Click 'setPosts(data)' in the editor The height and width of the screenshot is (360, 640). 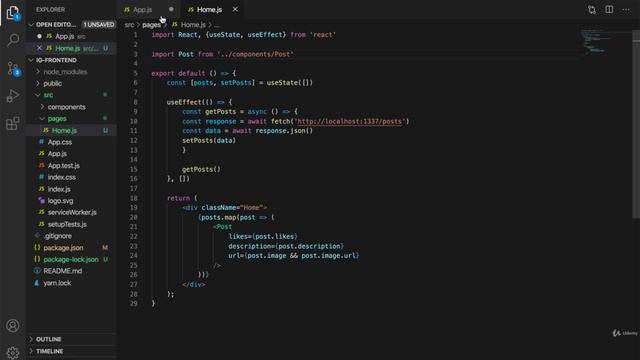click(209, 140)
